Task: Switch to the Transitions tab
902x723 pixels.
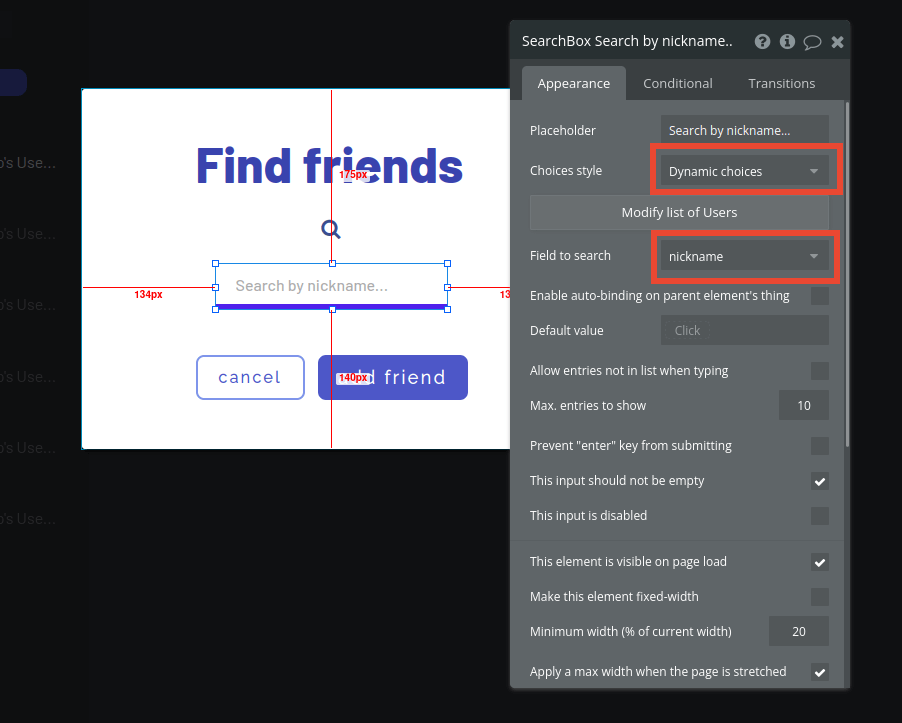Action: pyautogui.click(x=781, y=83)
